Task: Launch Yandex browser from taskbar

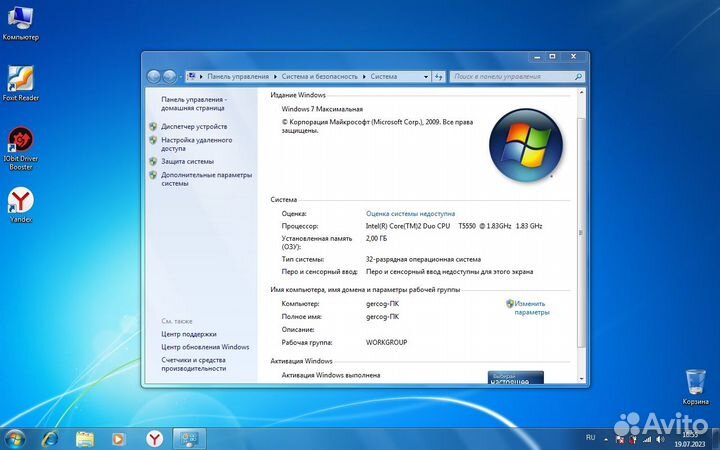Action: click(155, 439)
